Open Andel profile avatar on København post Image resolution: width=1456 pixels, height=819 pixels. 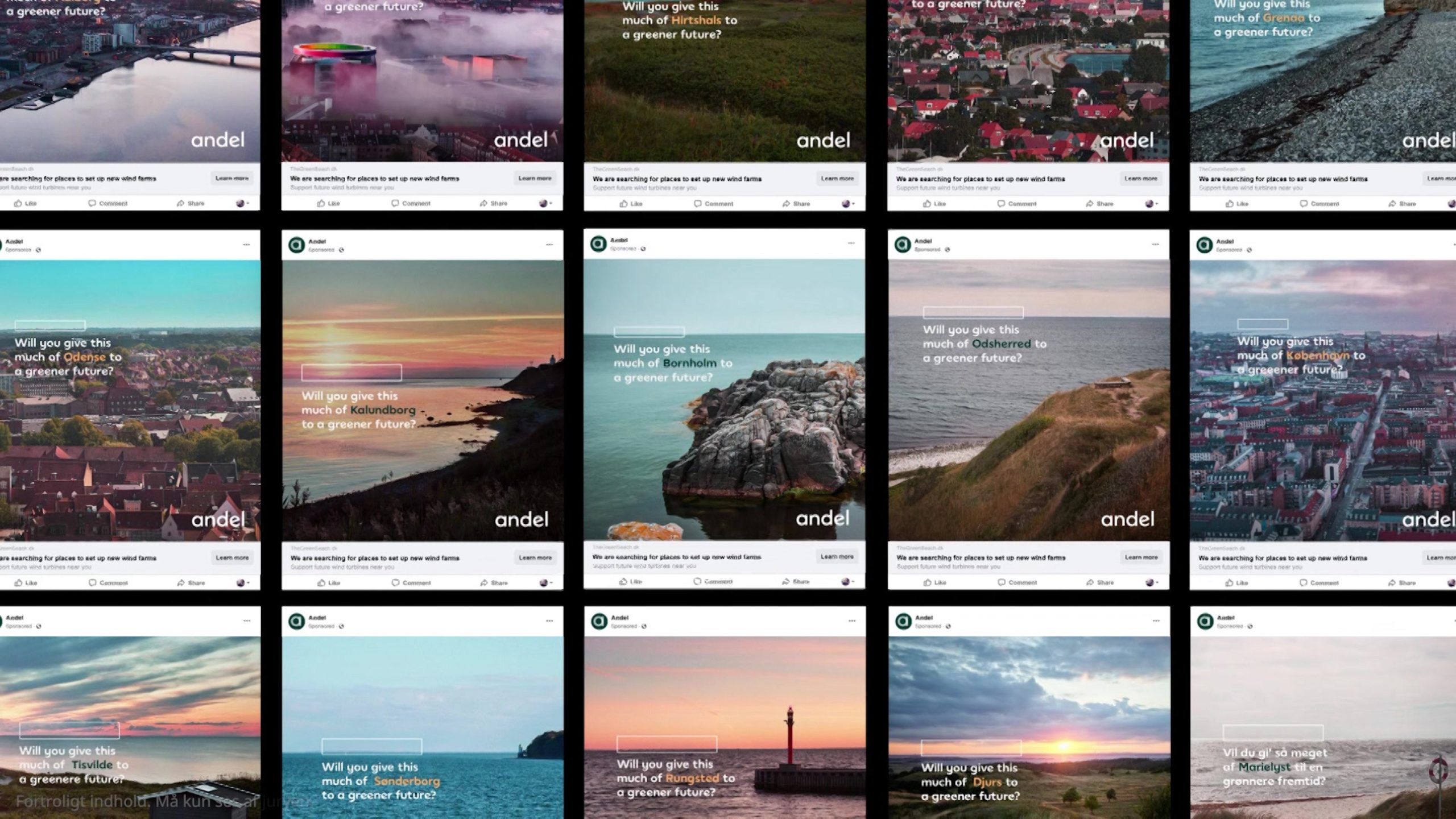click(1205, 245)
